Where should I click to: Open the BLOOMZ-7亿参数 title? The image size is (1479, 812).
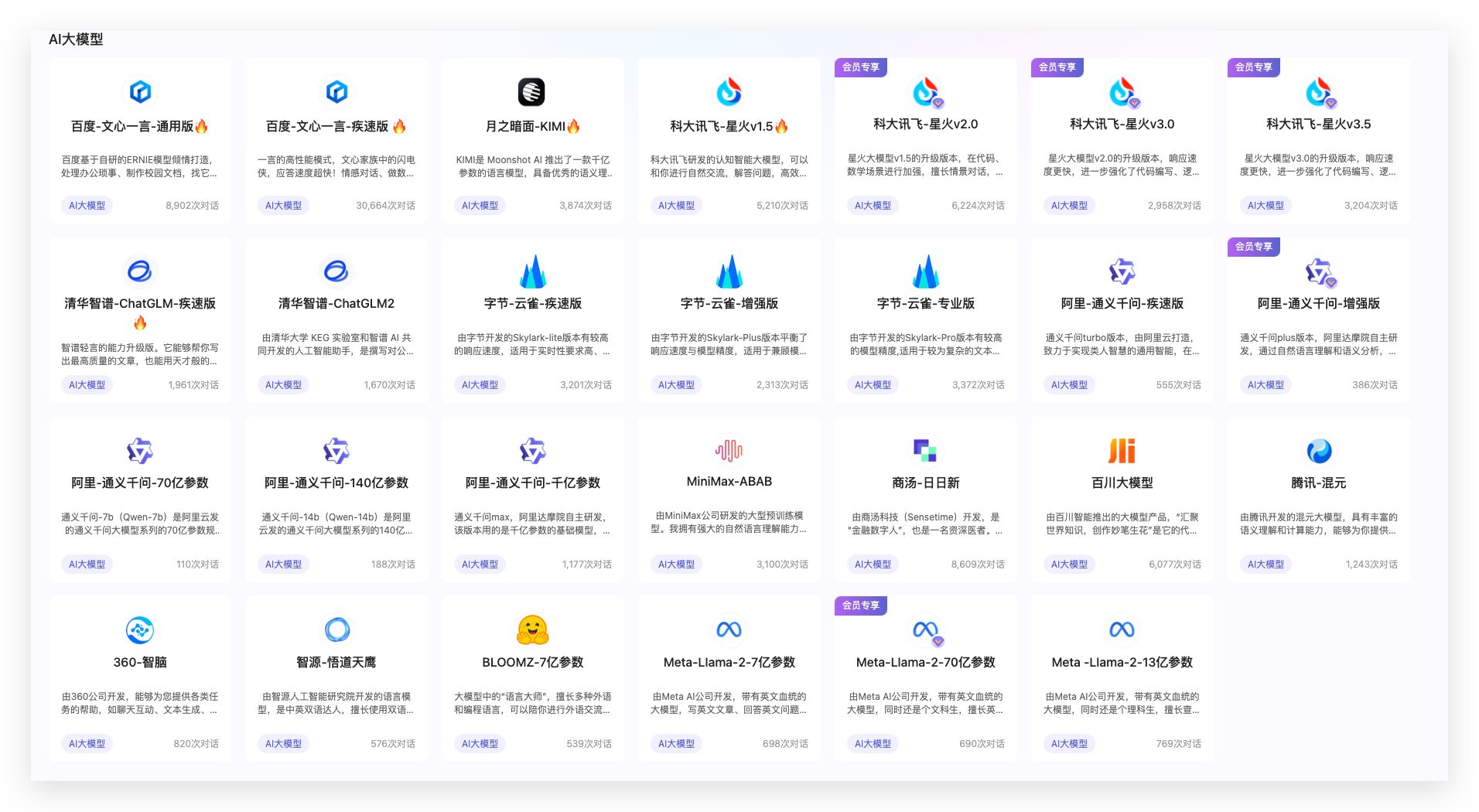click(533, 662)
